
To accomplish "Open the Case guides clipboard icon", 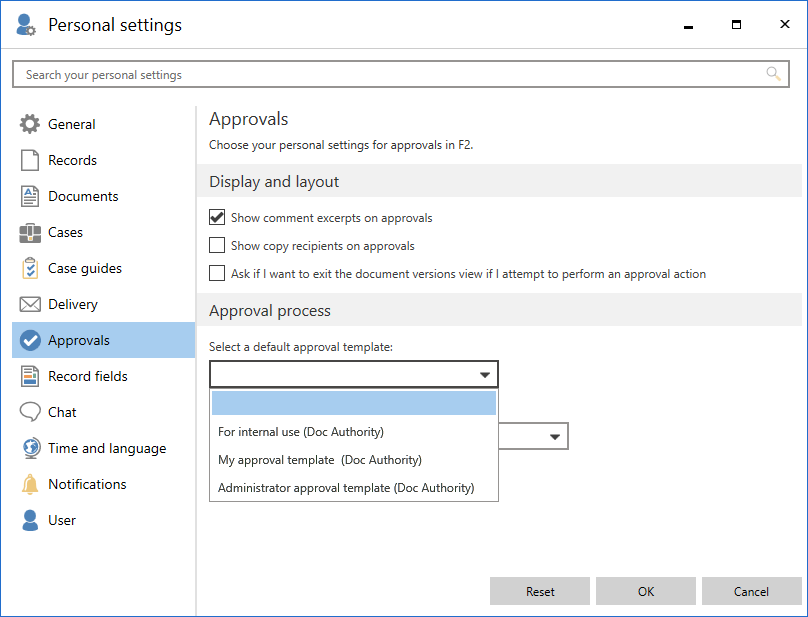I will pos(30,269).
